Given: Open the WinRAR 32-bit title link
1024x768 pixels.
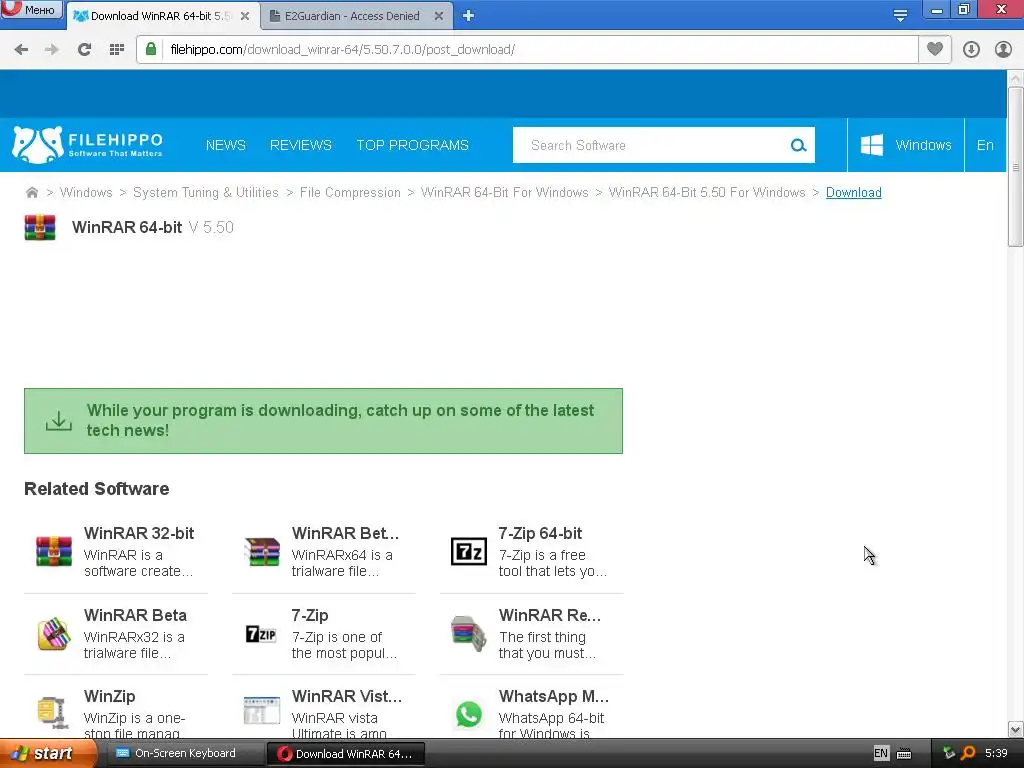Looking at the screenshot, I should click(x=138, y=533).
